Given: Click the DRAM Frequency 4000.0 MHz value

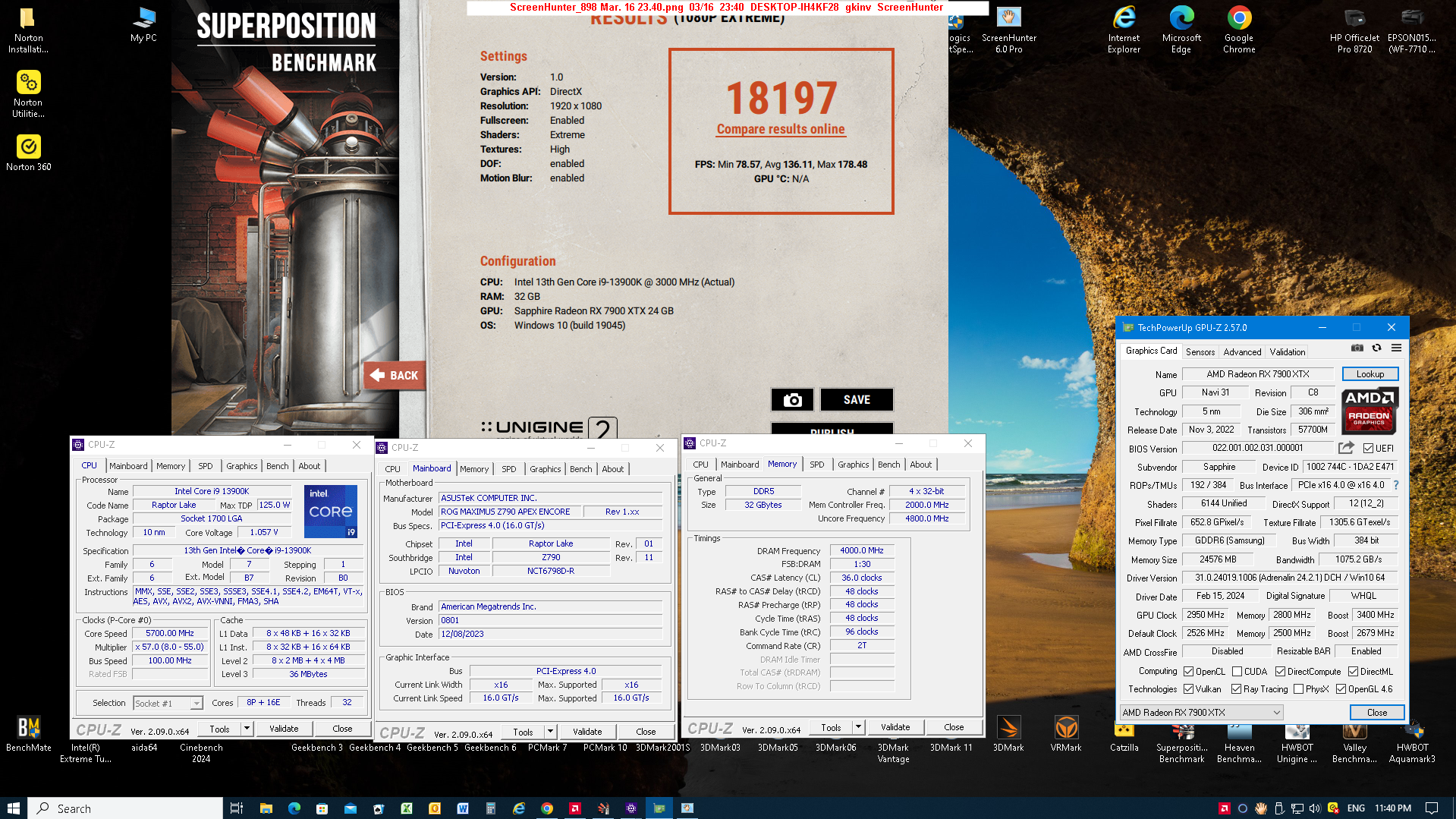Looking at the screenshot, I should pos(862,550).
